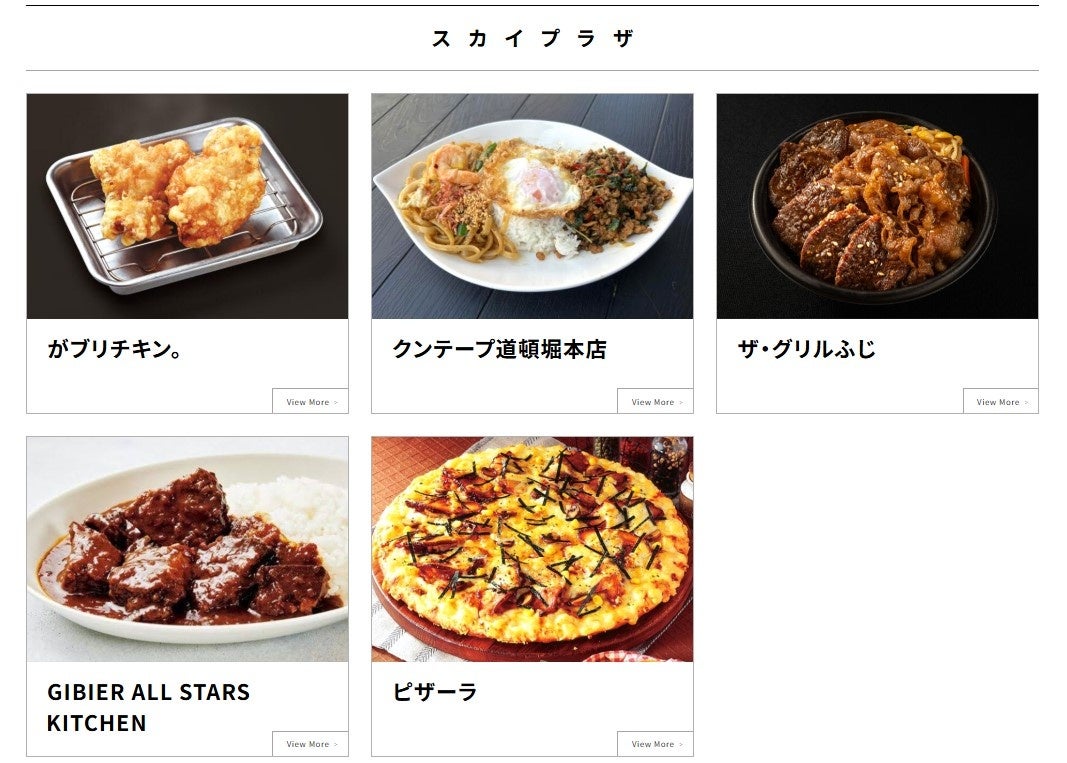Screen dimensions: 1067x763
Task: Click View More under がブリチキン。
Action: [310, 402]
